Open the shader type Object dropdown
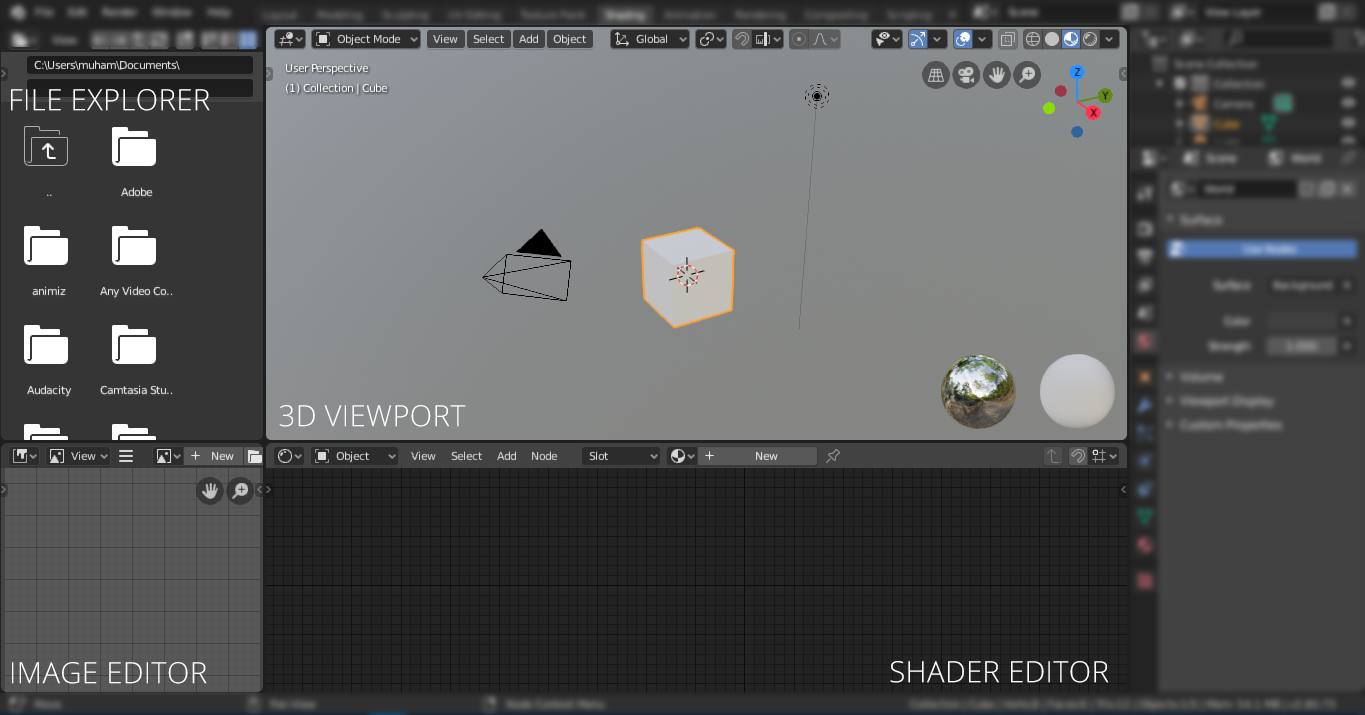The height and width of the screenshot is (715, 1365). 354,456
